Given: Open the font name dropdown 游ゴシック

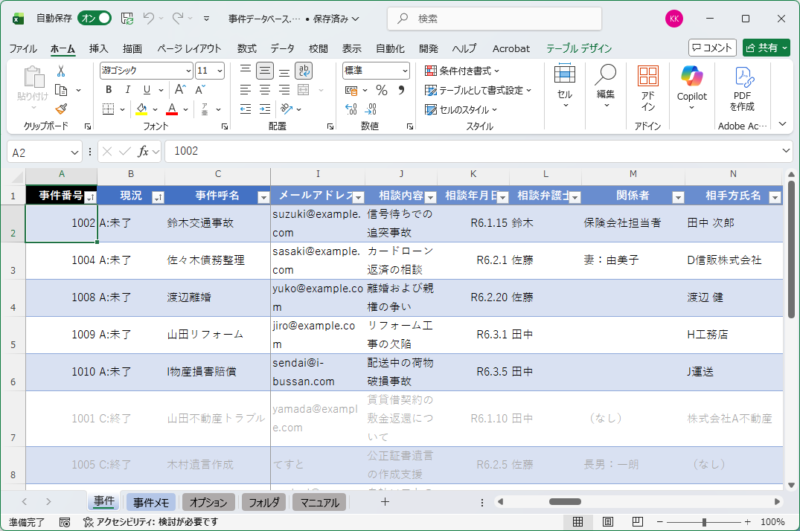Looking at the screenshot, I should click(x=145, y=70).
